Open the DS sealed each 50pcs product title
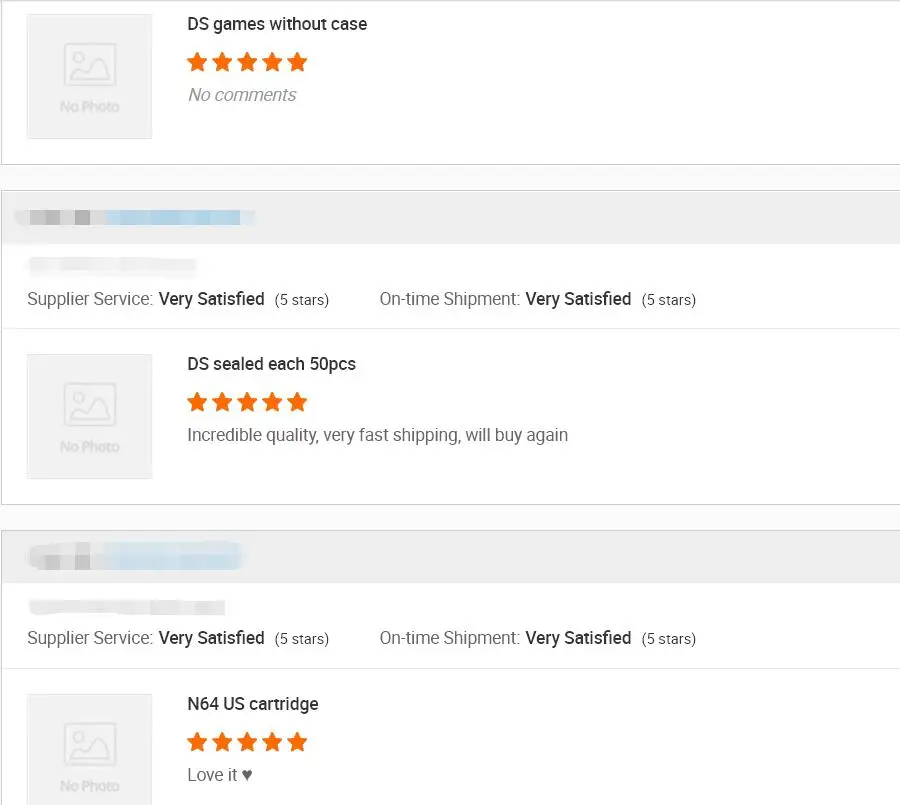This screenshot has height=805, width=900. (x=271, y=364)
